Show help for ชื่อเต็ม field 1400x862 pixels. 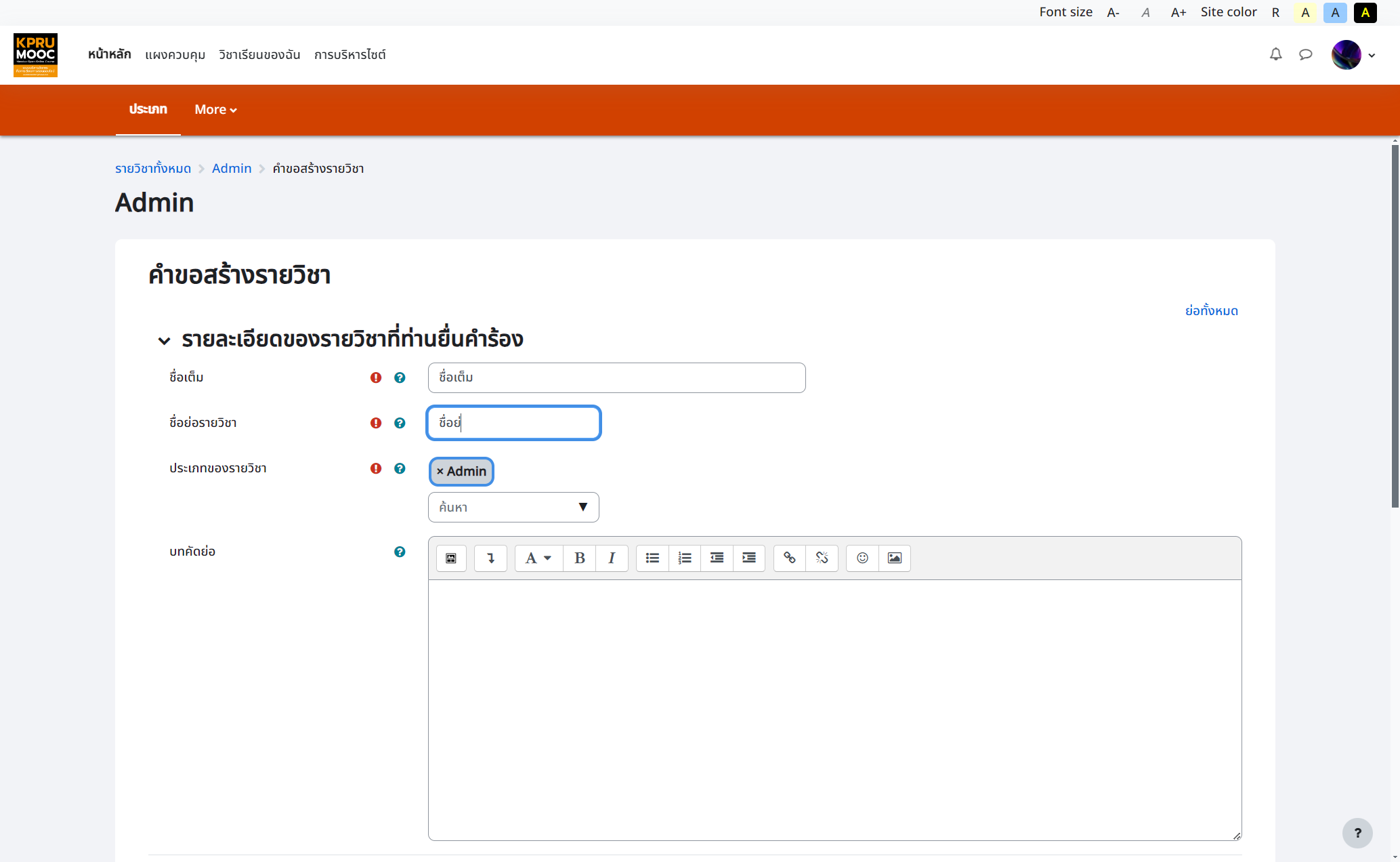click(x=400, y=377)
